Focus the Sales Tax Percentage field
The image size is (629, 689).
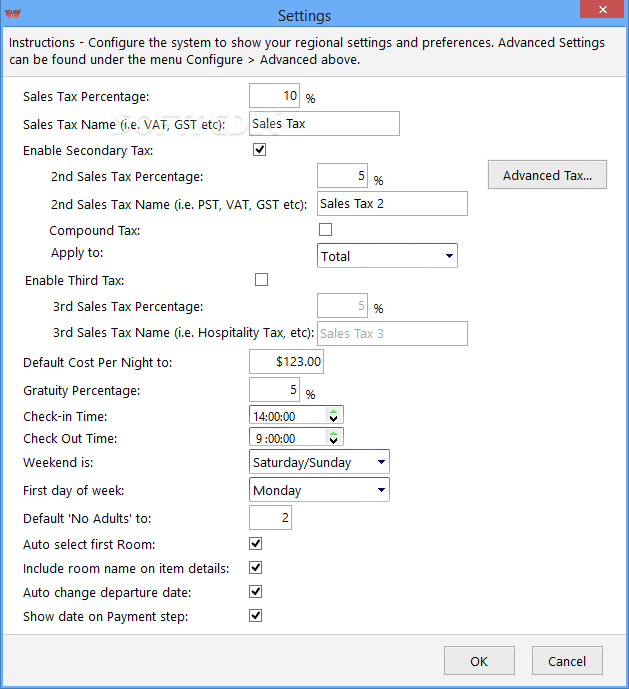(274, 95)
